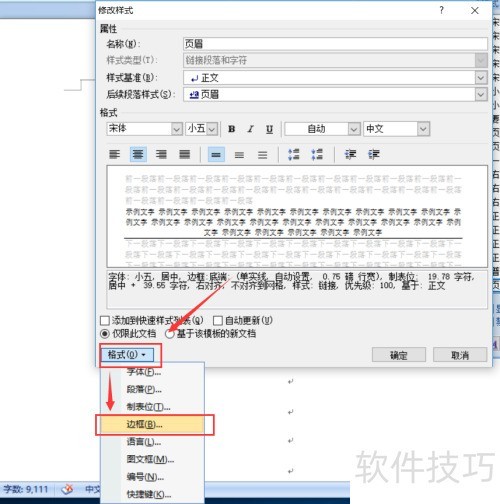Open the 中文 script dropdown
Viewport: 500px width, 504px height.
(423, 129)
